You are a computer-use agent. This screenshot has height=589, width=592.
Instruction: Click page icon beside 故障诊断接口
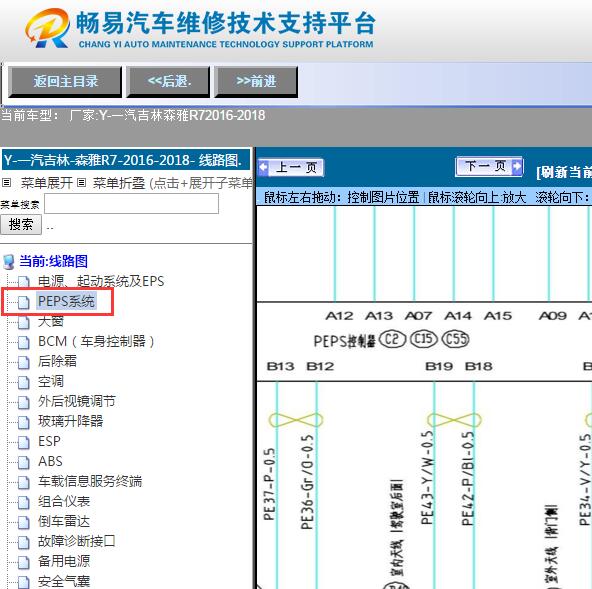click(x=23, y=542)
